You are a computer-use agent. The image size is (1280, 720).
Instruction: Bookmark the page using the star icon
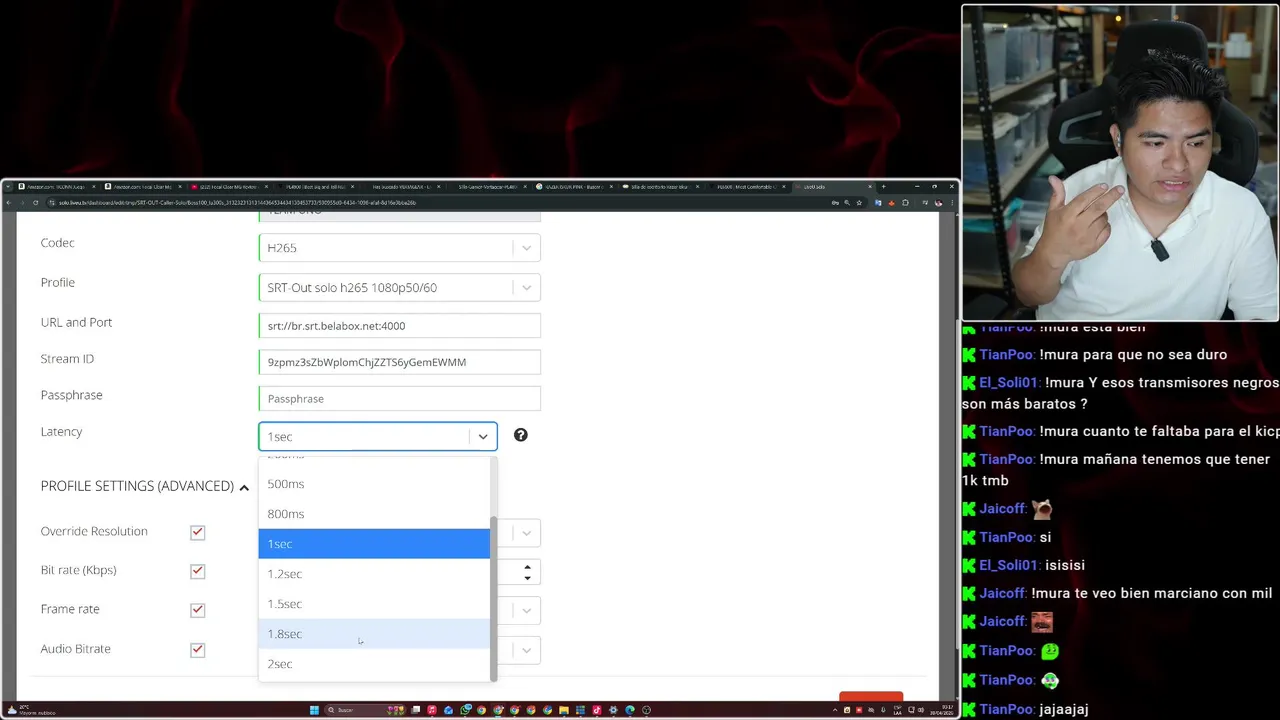coord(858,203)
